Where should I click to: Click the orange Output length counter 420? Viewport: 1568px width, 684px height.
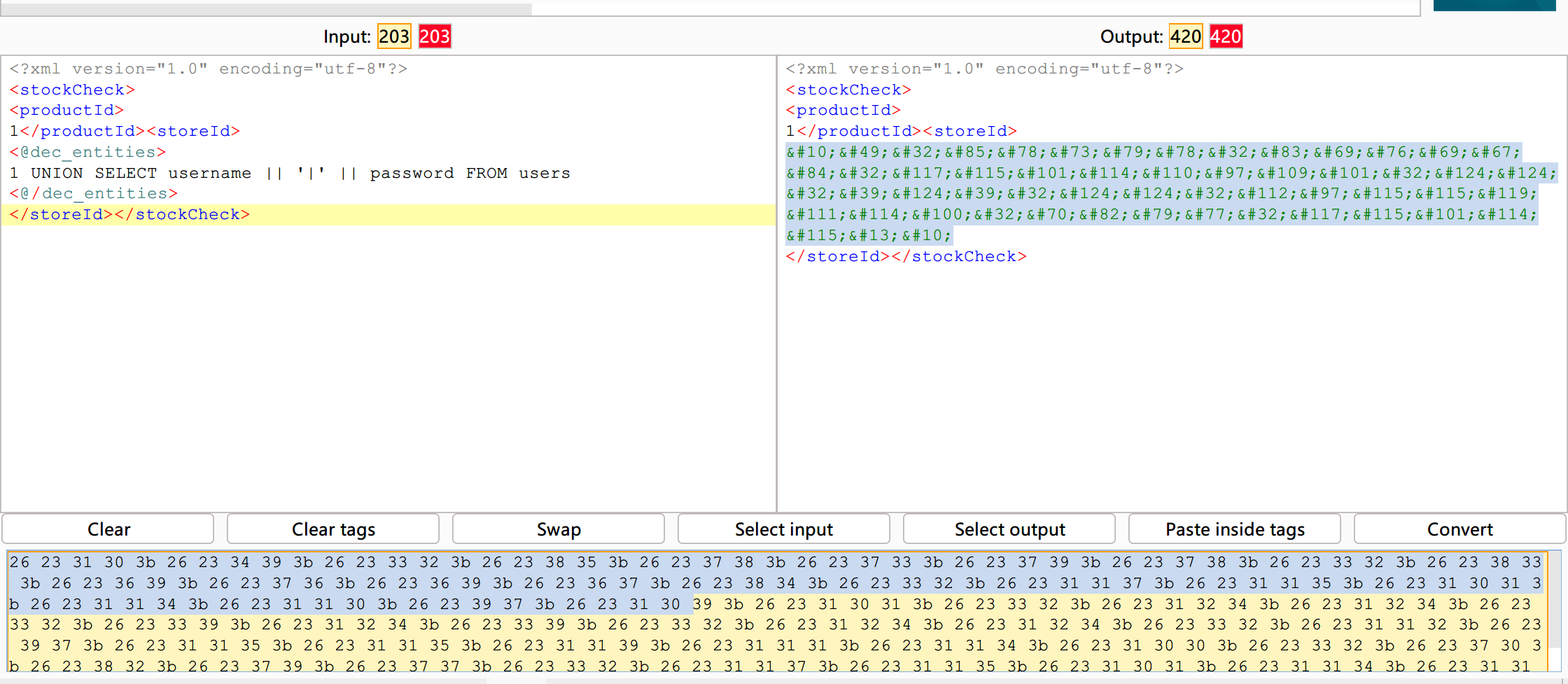point(1186,36)
